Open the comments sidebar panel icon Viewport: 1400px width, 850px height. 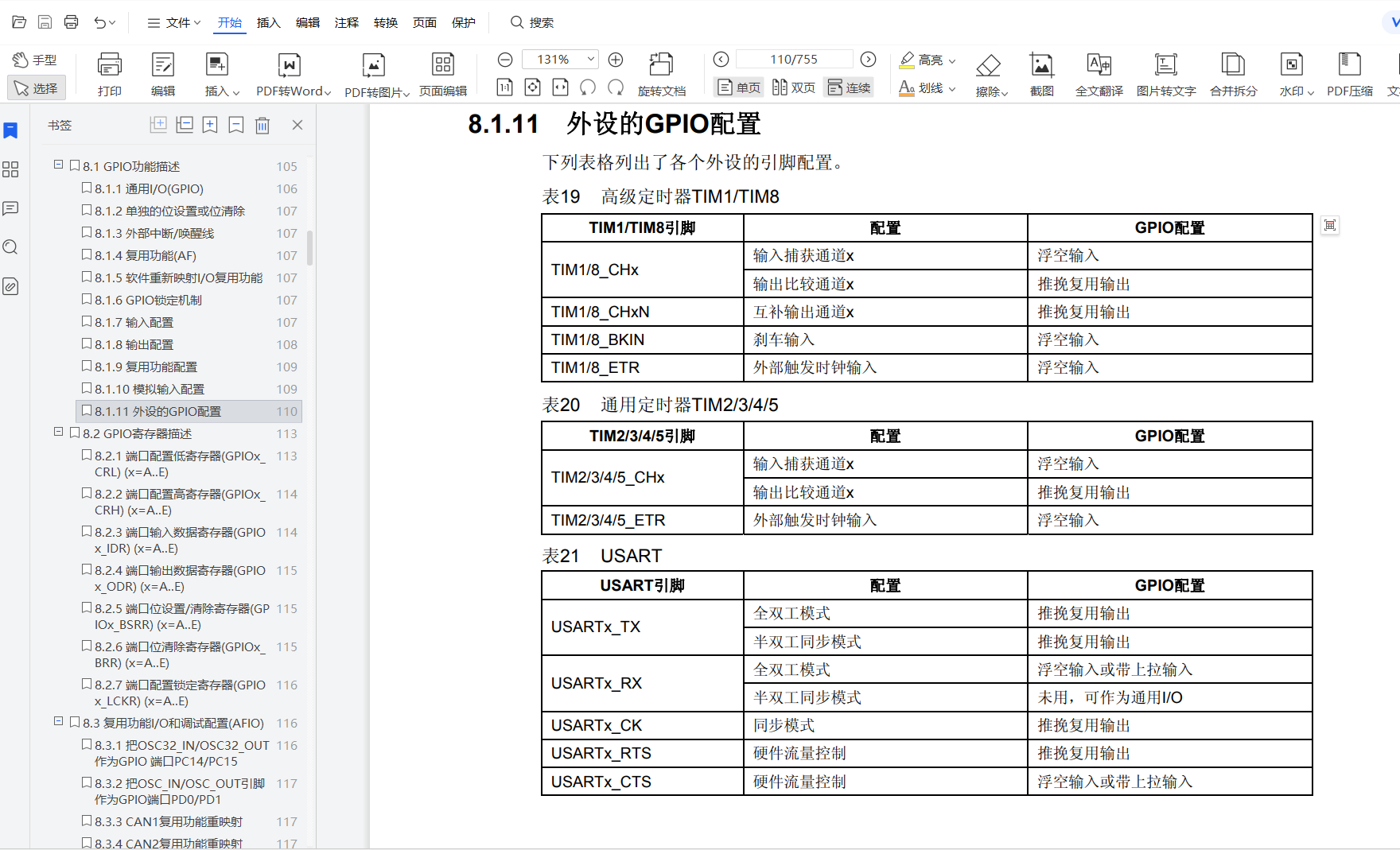tap(11, 208)
